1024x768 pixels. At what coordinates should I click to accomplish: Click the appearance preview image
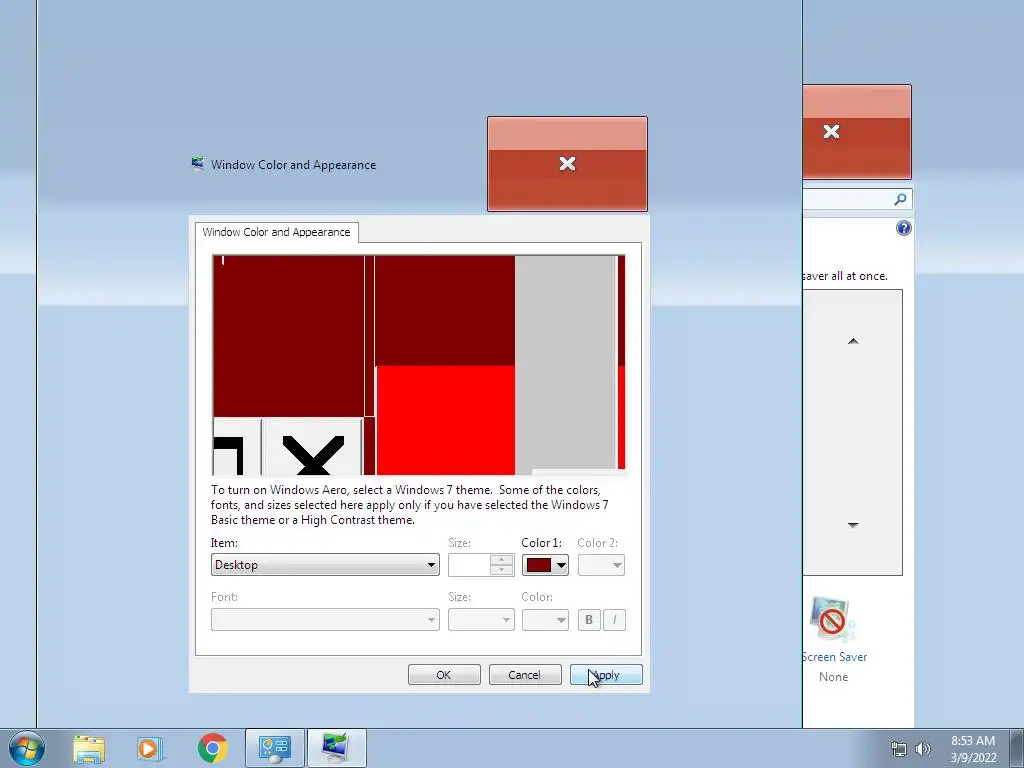(419, 365)
